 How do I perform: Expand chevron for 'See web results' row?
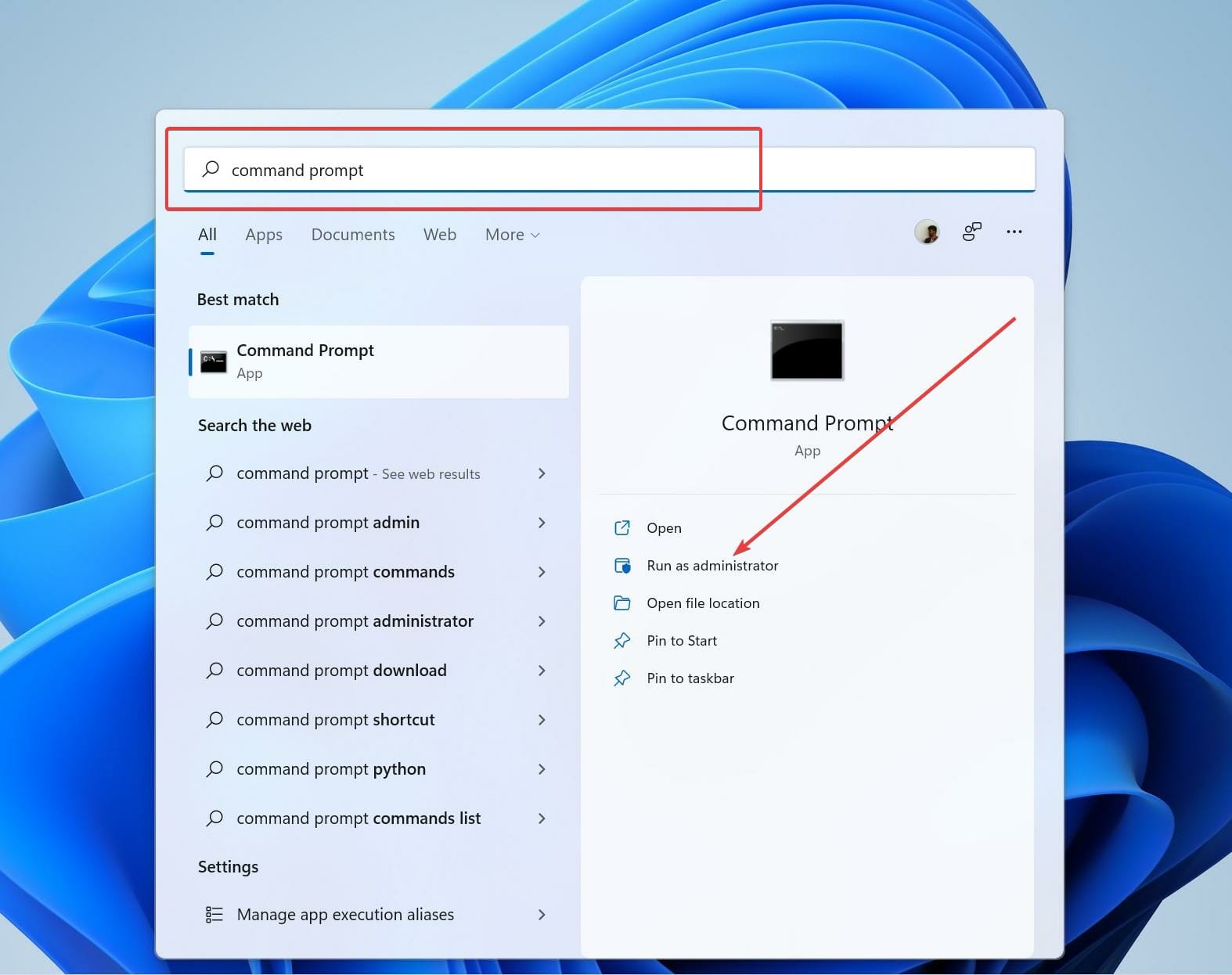(x=542, y=473)
